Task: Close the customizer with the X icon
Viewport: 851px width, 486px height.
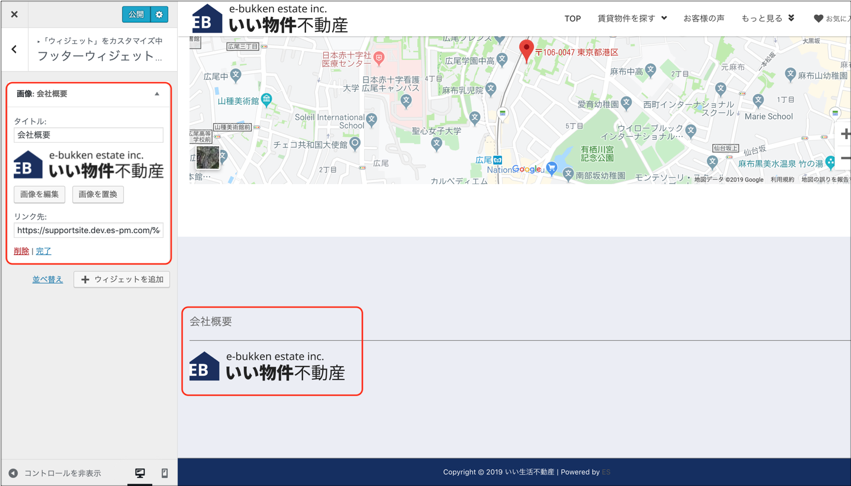Action: tap(14, 14)
